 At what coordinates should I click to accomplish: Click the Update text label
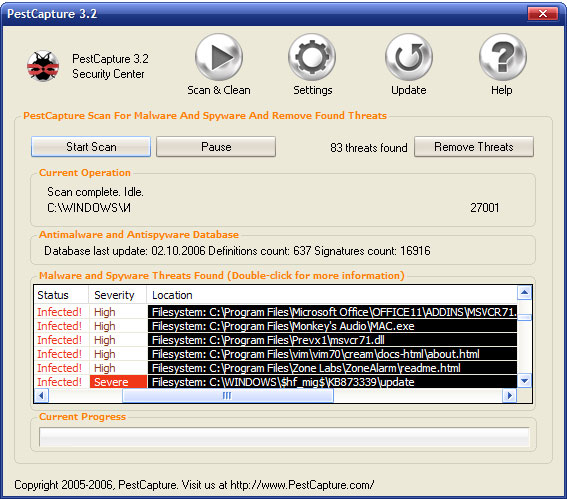point(409,90)
